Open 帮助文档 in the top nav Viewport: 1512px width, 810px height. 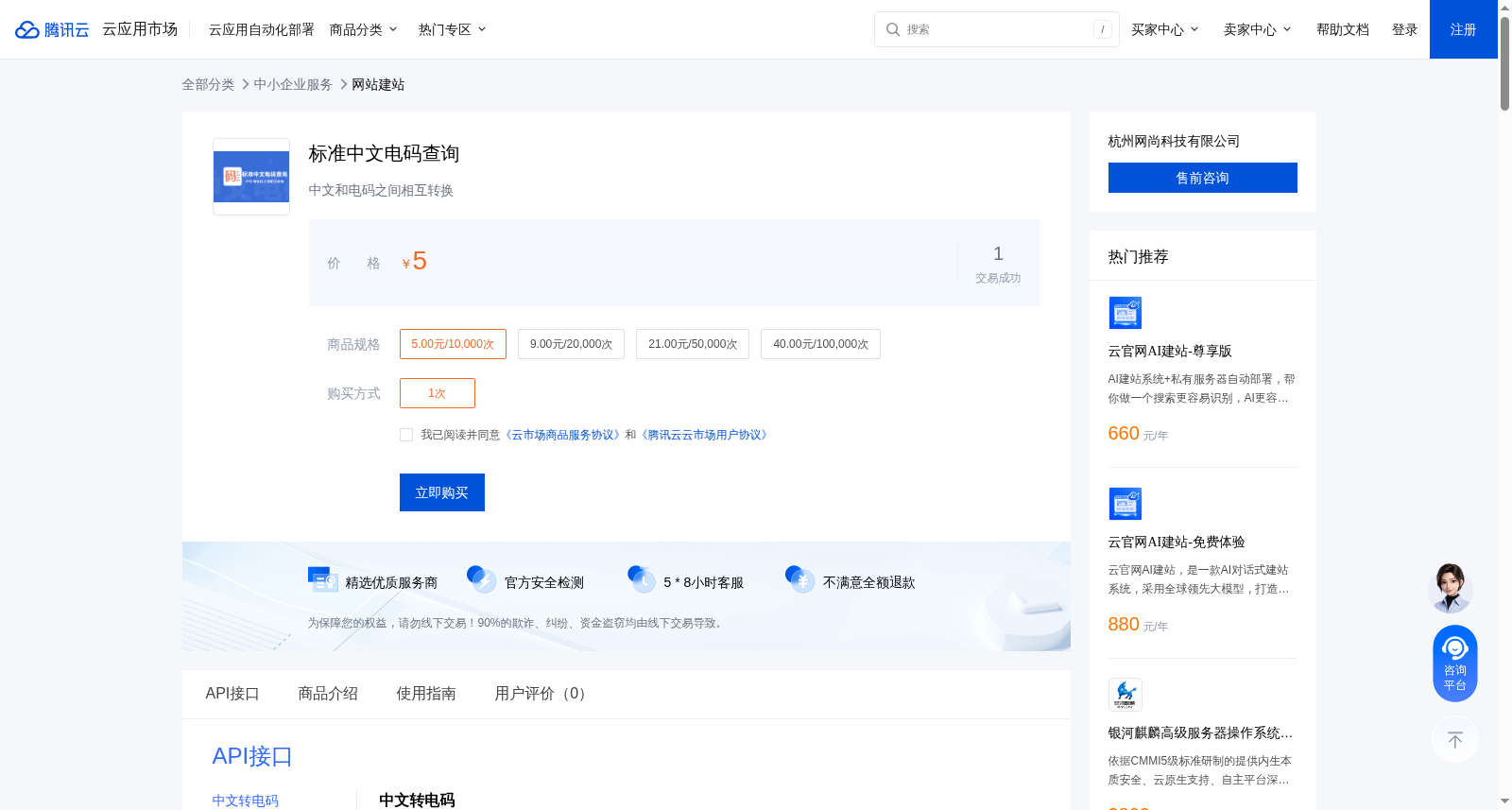pos(1342,29)
